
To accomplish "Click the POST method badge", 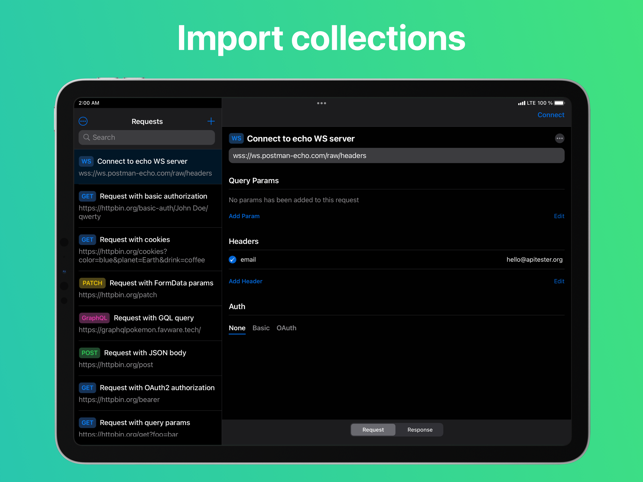I will (89, 353).
